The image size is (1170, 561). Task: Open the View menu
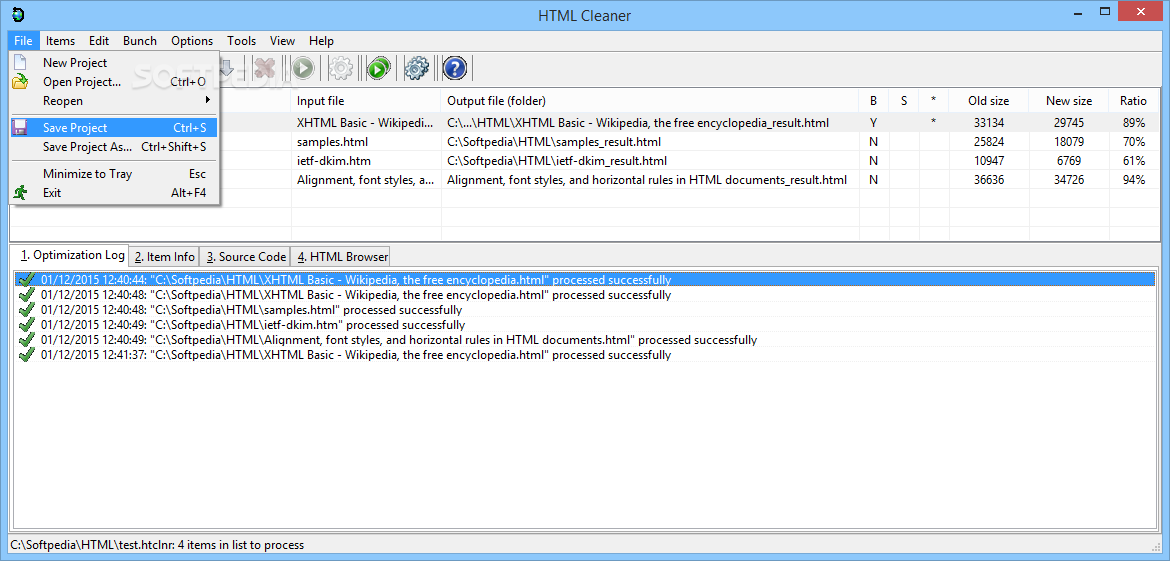coord(282,41)
